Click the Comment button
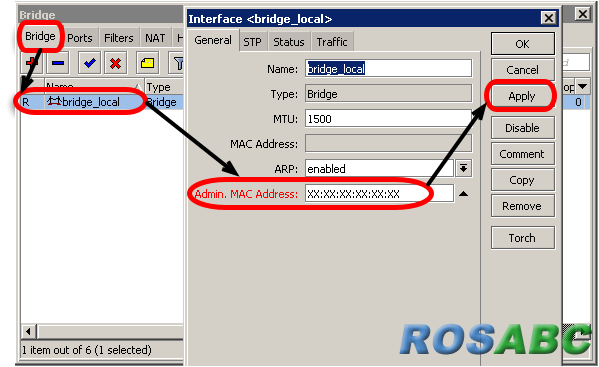The height and width of the screenshot is (367, 599). click(x=522, y=154)
